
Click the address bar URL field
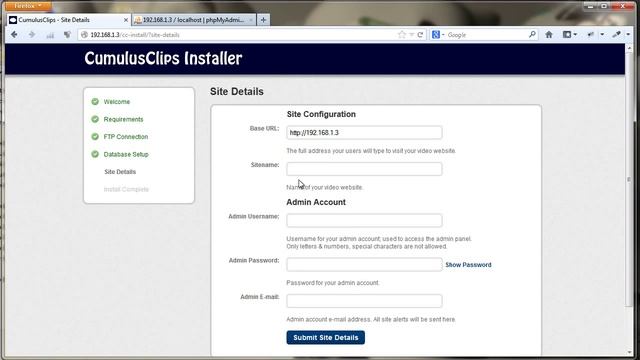click(241, 35)
